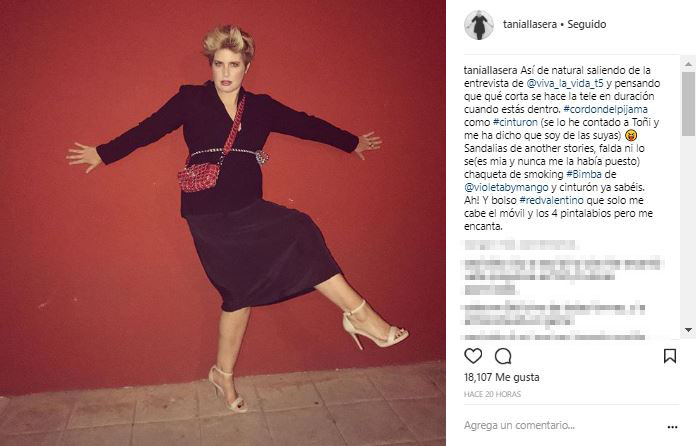
Task: Click the Seguido following button
Action: 586,24
